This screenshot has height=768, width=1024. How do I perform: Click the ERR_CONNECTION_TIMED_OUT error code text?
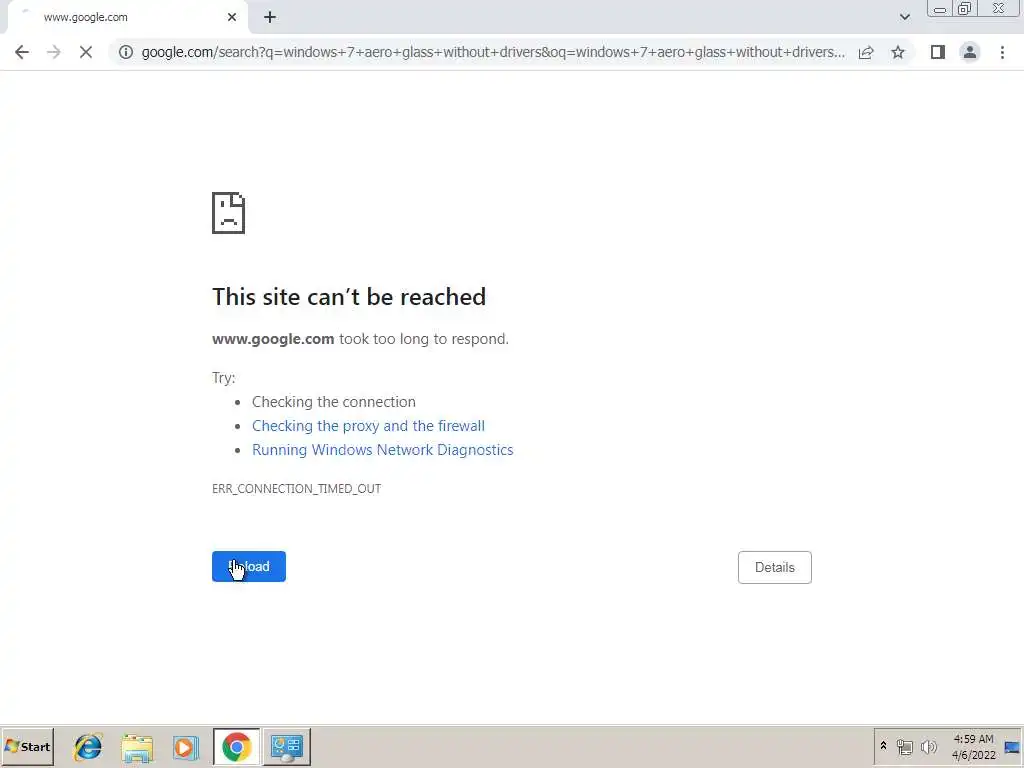pyautogui.click(x=296, y=488)
